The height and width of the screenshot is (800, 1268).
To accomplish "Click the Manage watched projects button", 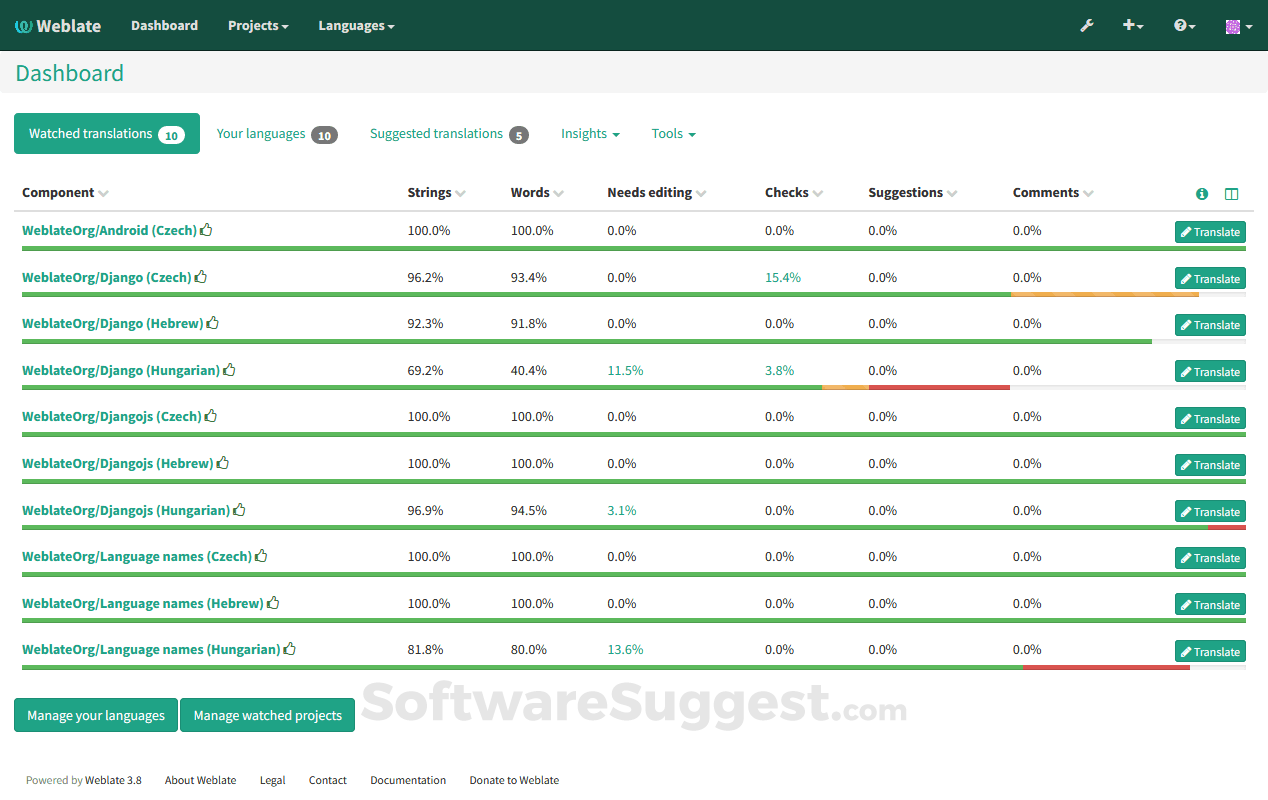I will point(267,715).
